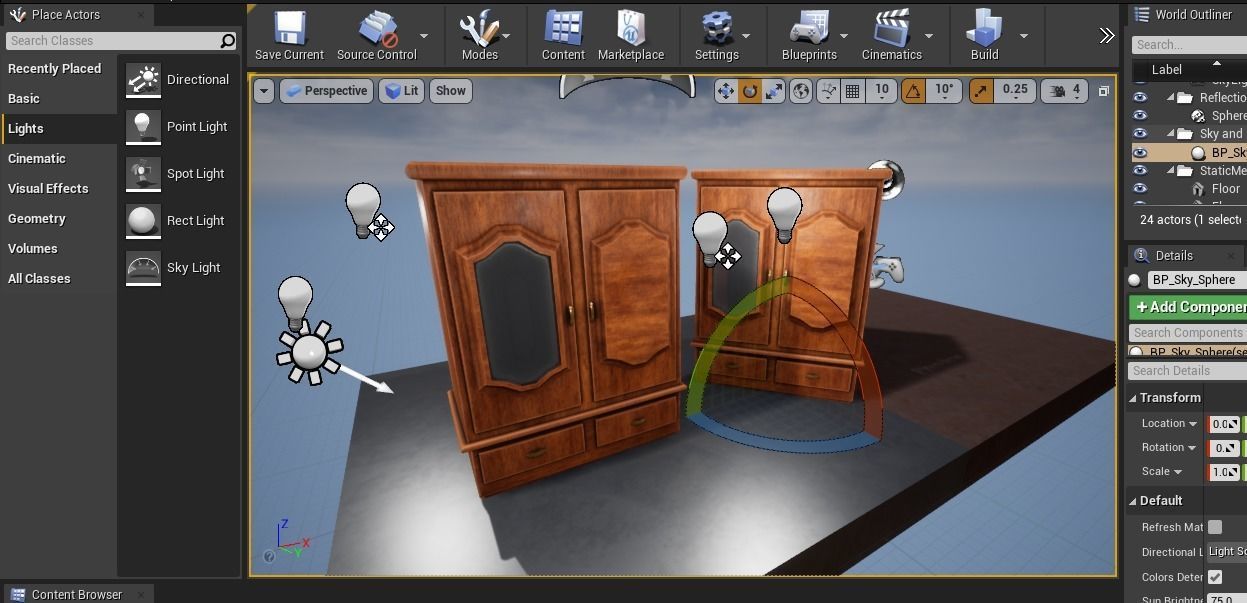
Task: Expand the toolbar overflow chevrons
Action: tap(1106, 36)
